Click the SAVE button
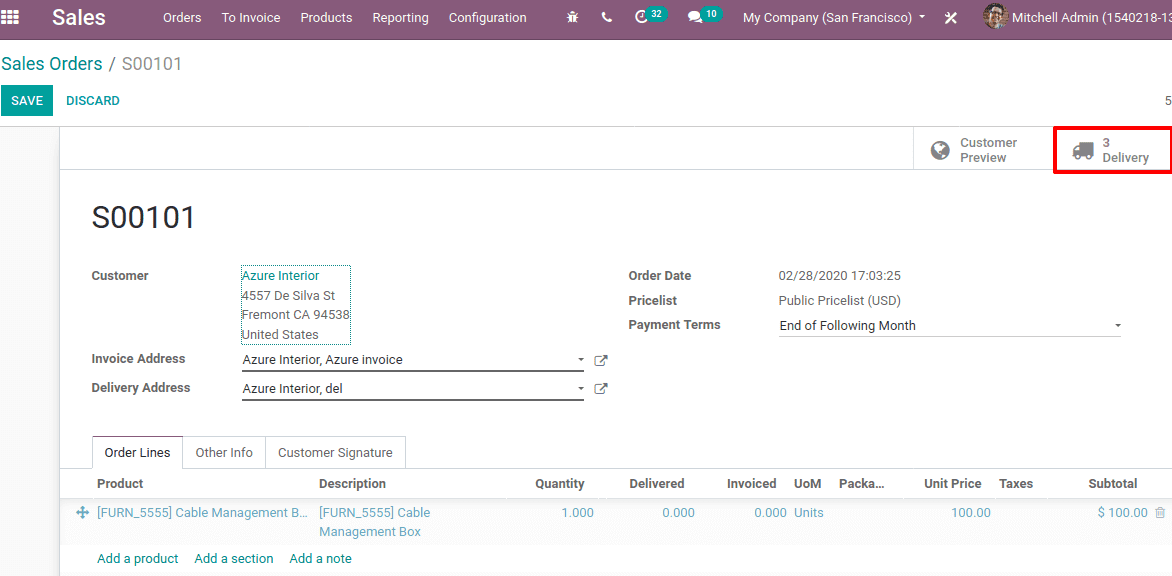 27,101
